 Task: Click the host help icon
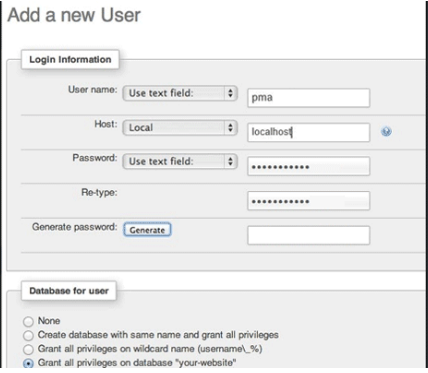pos(386,132)
